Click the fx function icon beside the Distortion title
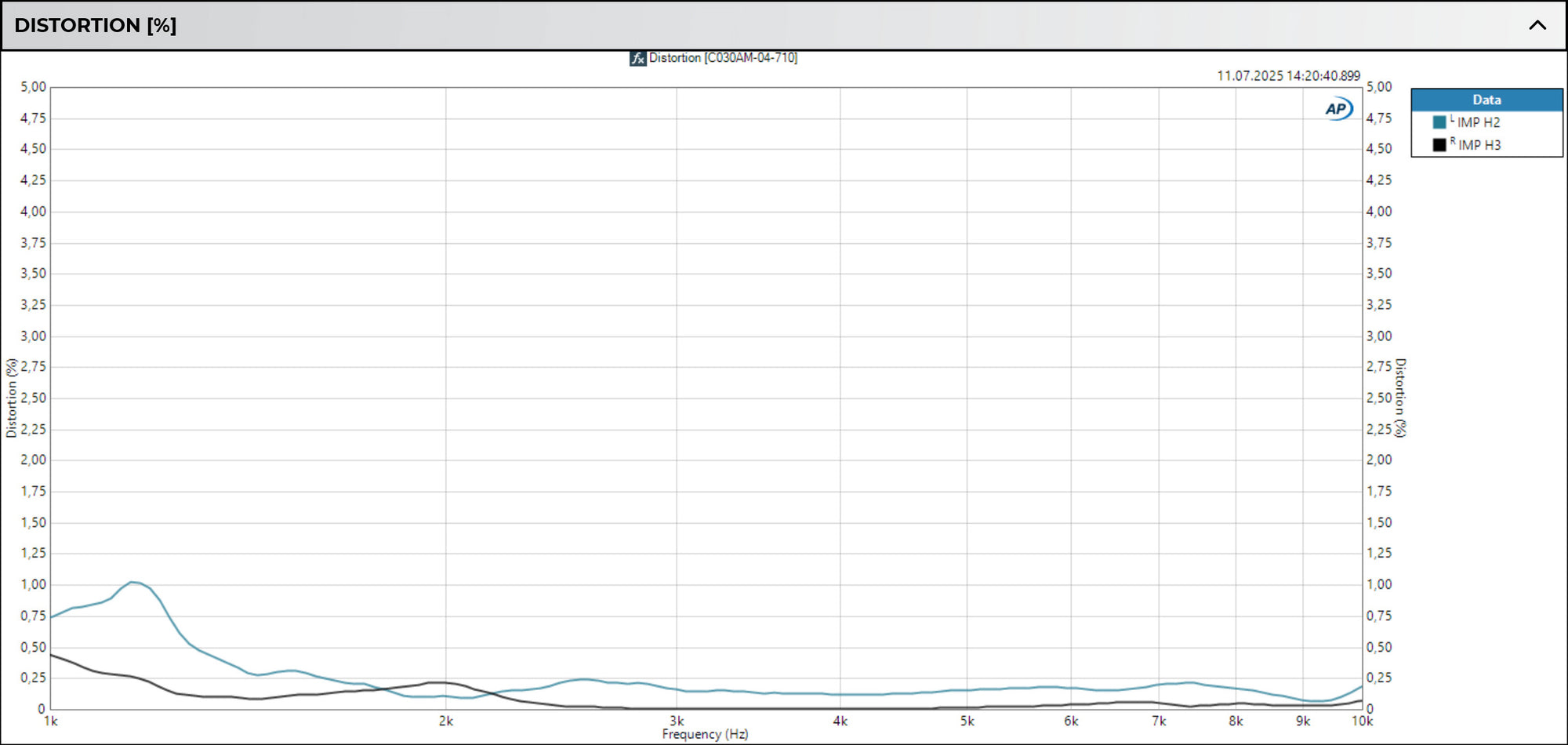 click(x=638, y=57)
